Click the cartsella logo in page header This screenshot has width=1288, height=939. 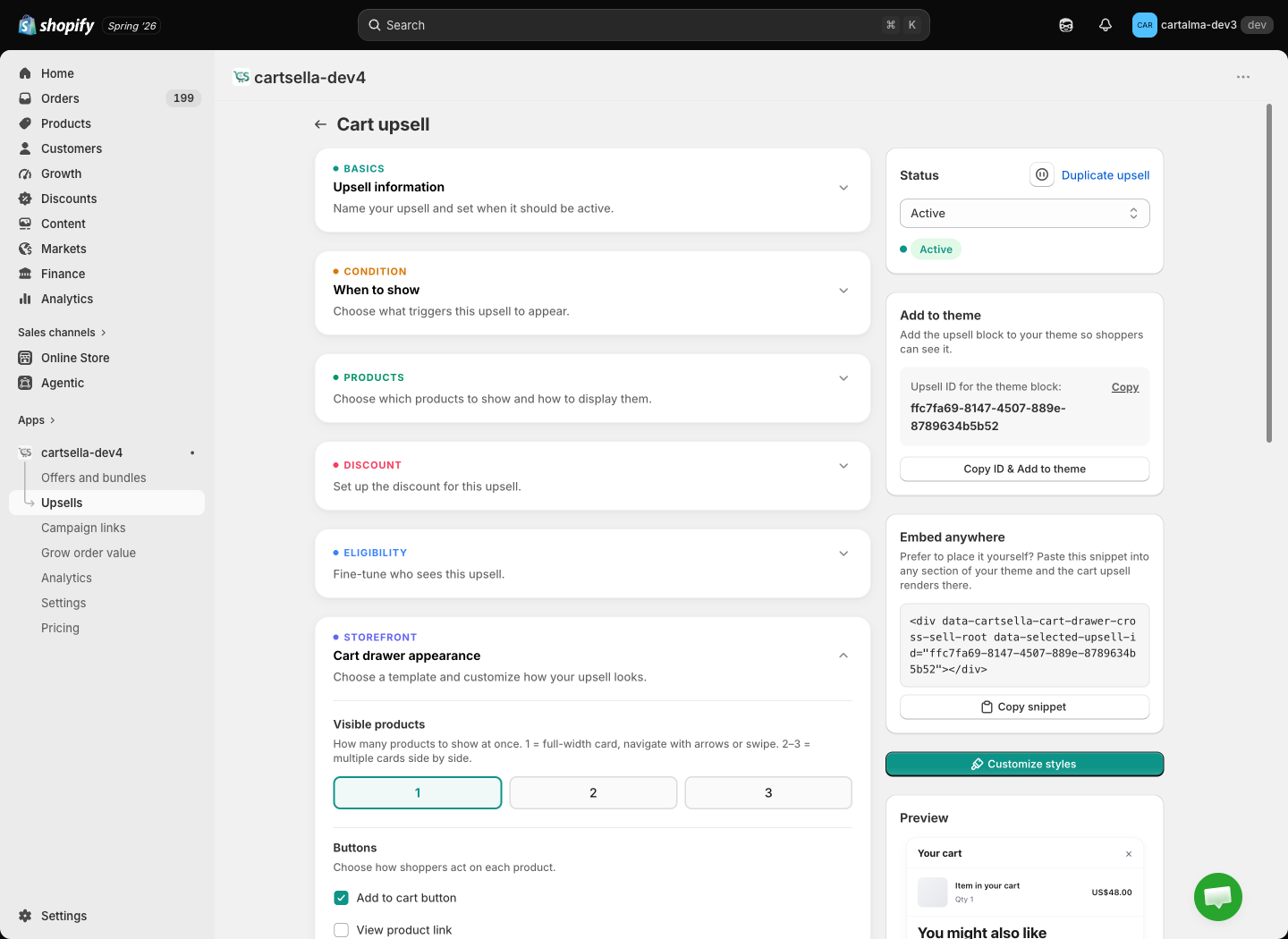tap(241, 77)
